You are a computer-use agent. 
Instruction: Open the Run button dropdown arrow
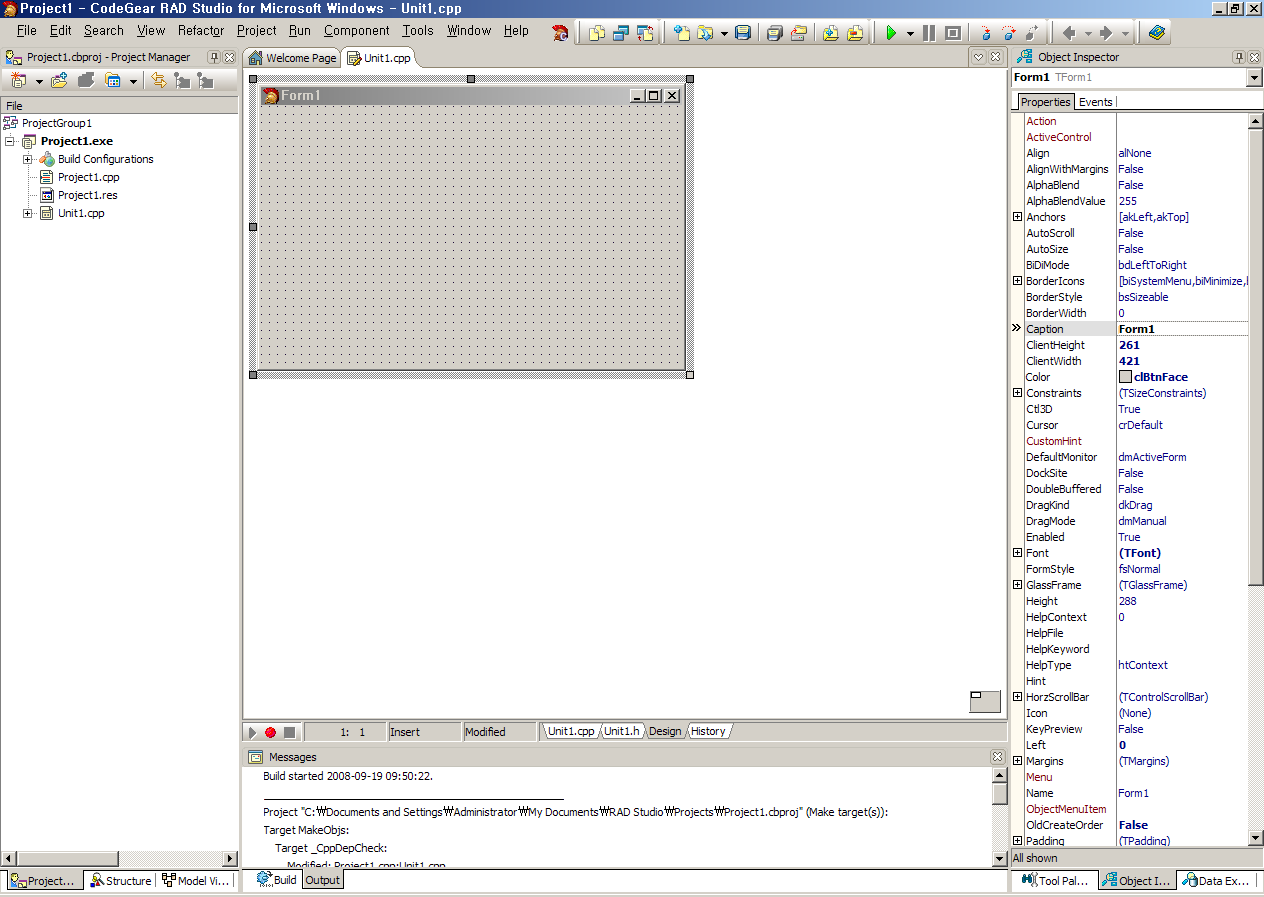(910, 34)
